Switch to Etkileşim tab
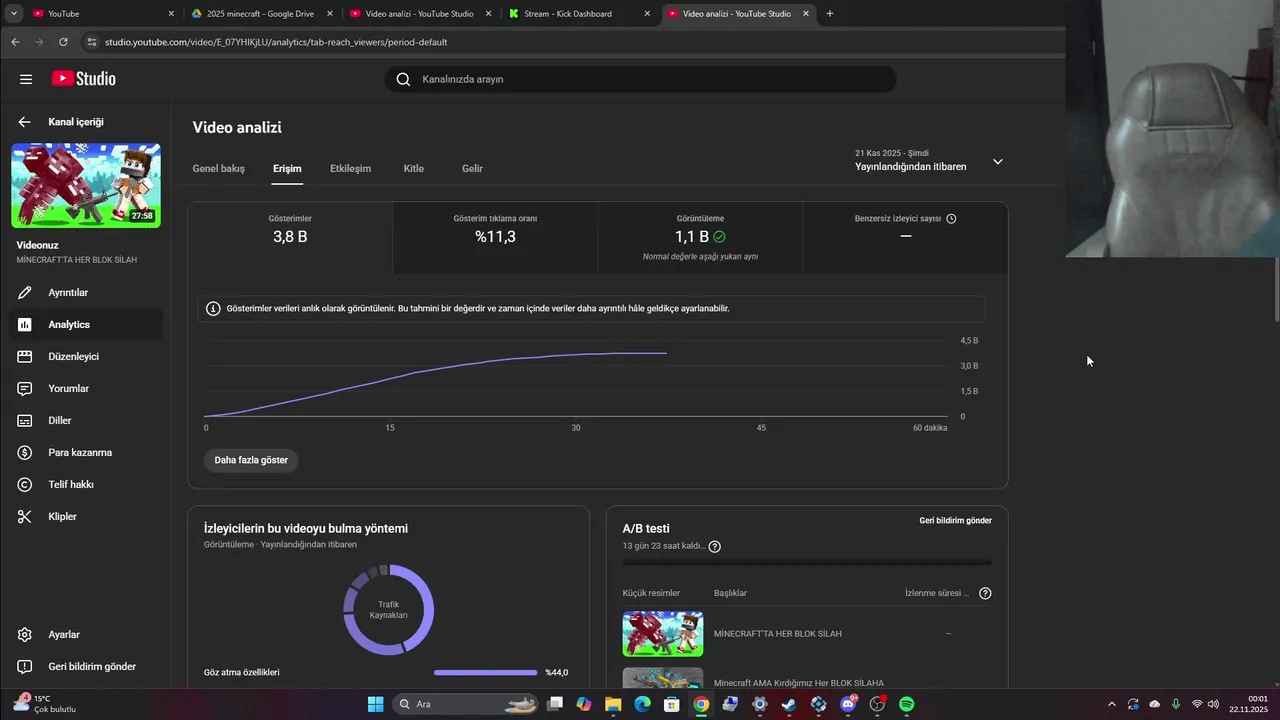 click(350, 169)
